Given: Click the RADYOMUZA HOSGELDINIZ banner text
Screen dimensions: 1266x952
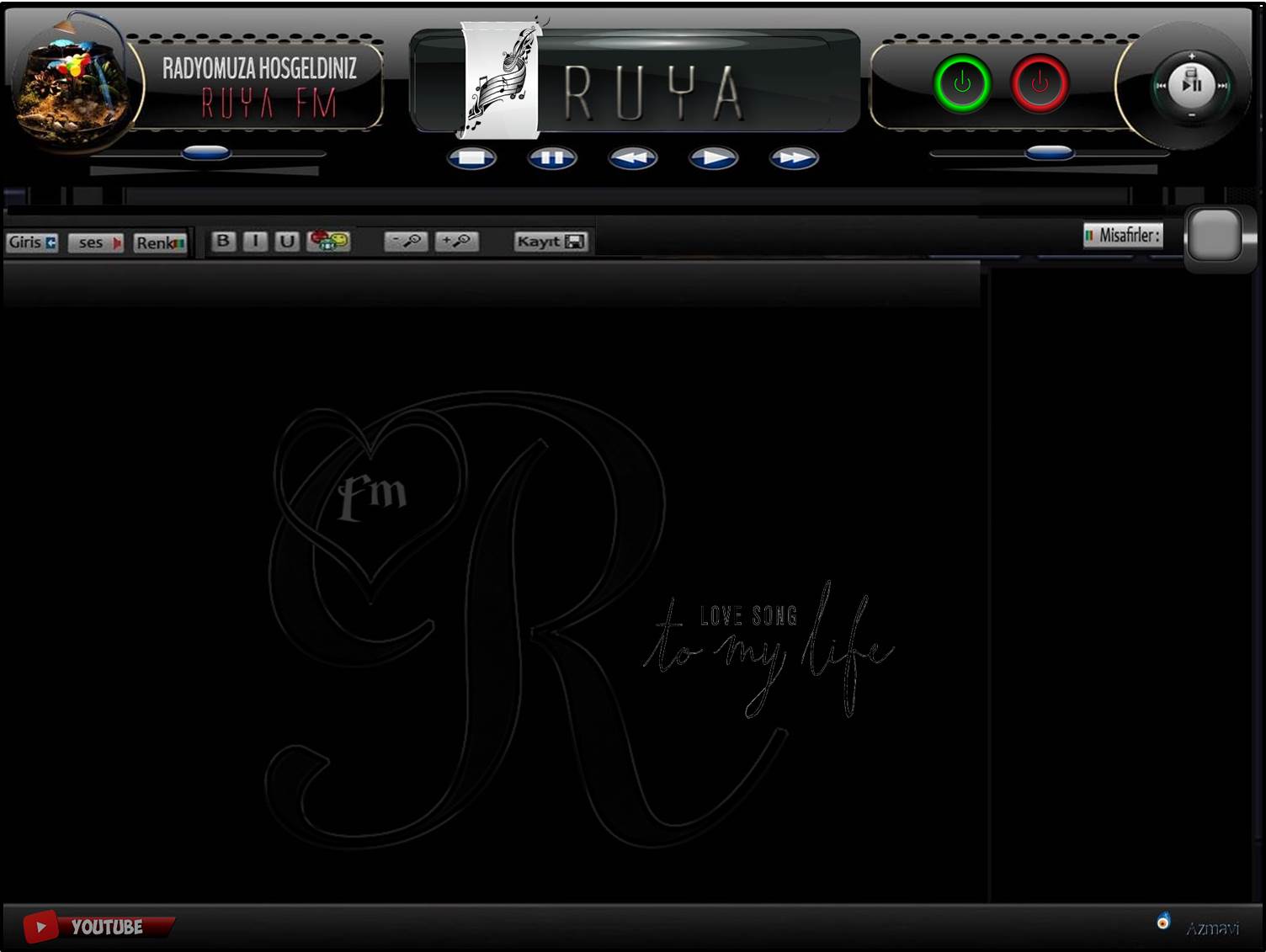Looking at the screenshot, I should click(x=259, y=68).
